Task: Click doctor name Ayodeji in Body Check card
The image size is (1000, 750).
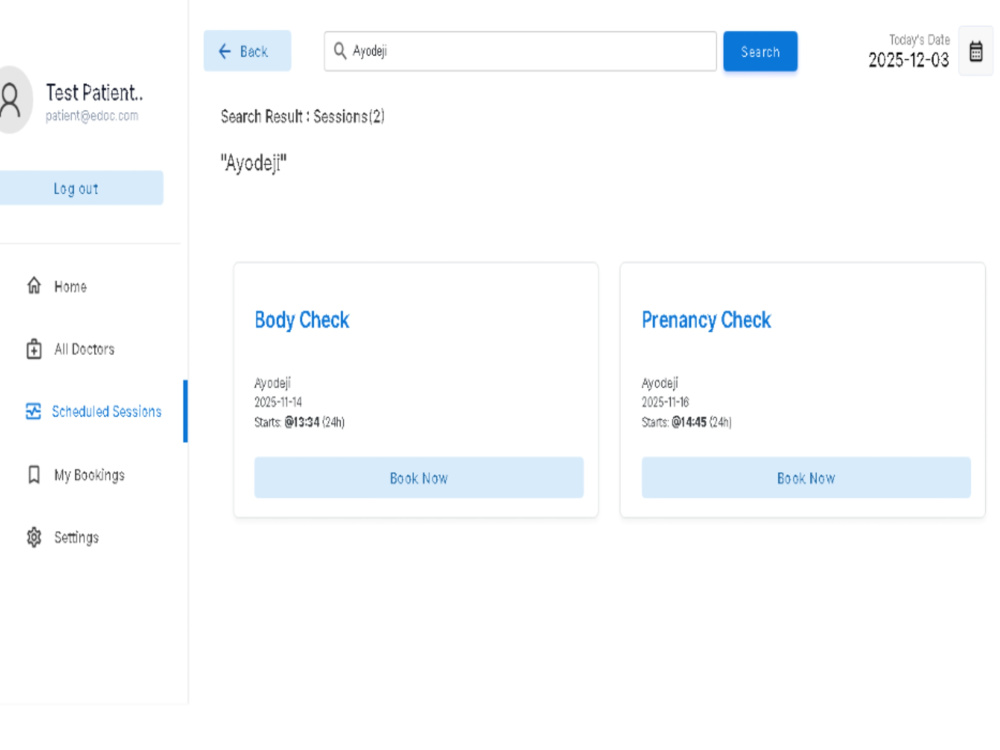Action: click(x=272, y=383)
